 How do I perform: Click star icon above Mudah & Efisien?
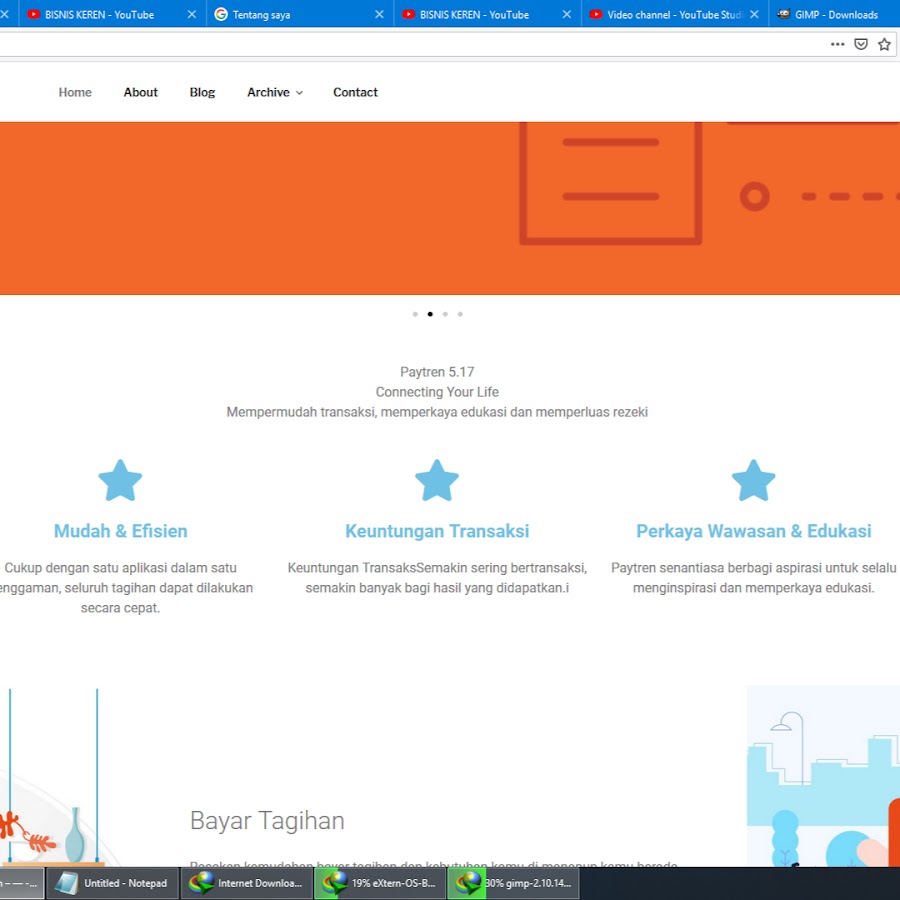(120, 480)
